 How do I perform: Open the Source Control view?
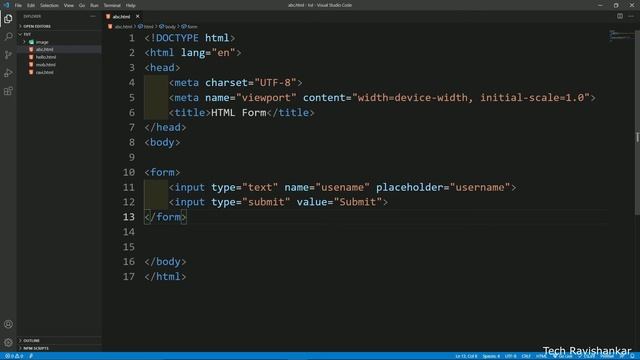pyautogui.click(x=8, y=55)
